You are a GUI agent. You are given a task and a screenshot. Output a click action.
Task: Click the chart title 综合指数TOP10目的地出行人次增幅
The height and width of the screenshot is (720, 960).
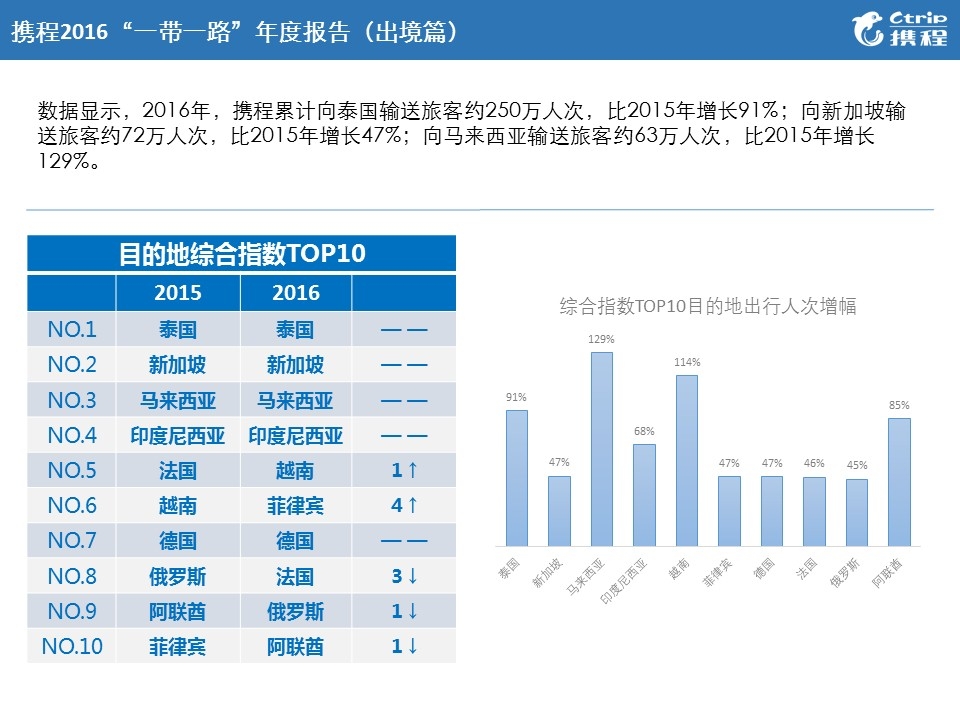(708, 306)
